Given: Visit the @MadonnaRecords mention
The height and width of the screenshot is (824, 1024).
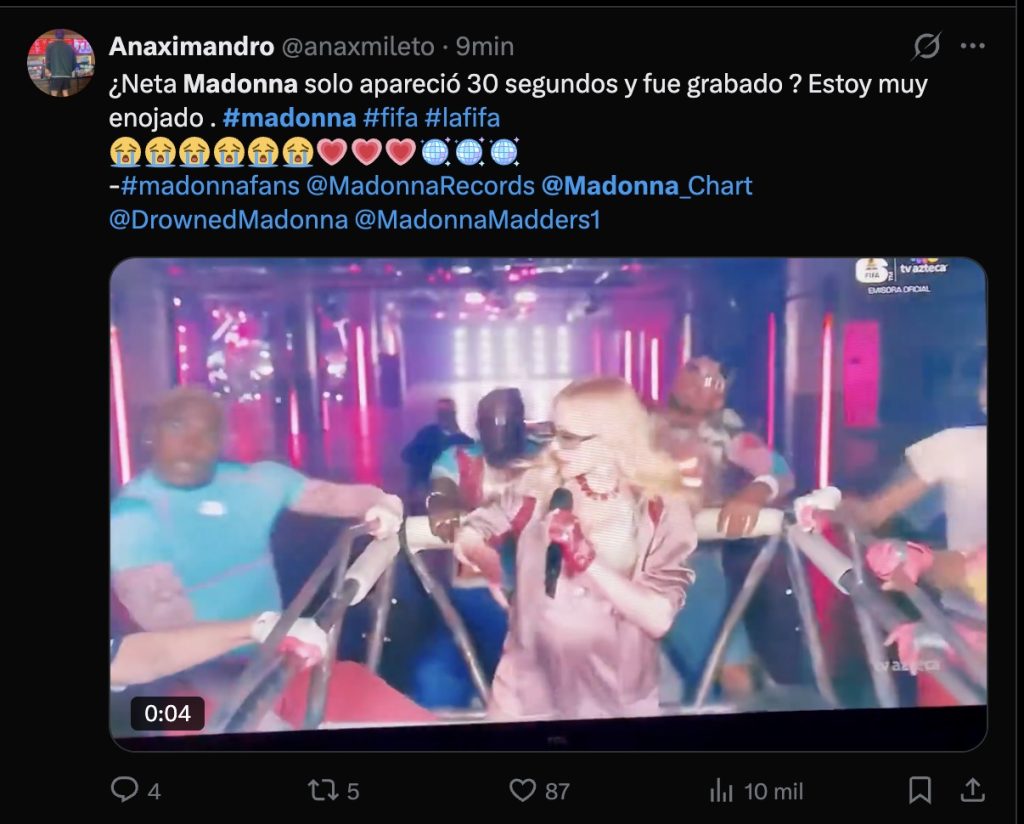Looking at the screenshot, I should [421, 186].
